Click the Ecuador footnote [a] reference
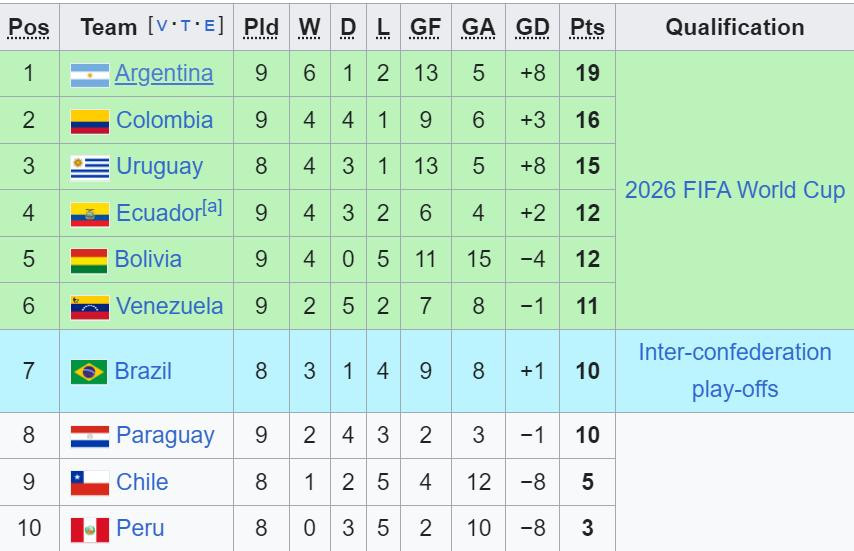 point(212,208)
